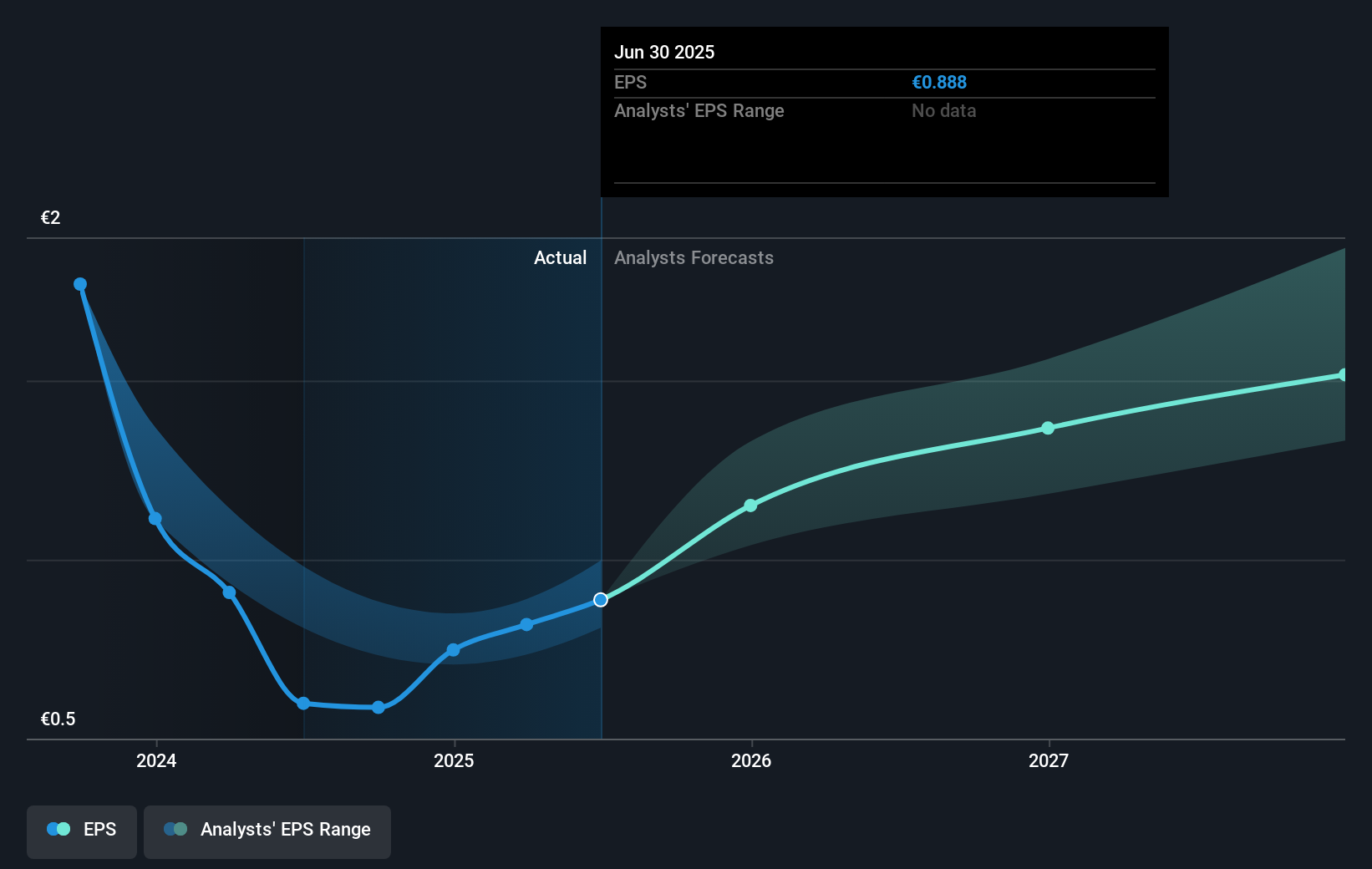
Task: Toggle the EPS legend button
Action: pyautogui.click(x=82, y=831)
